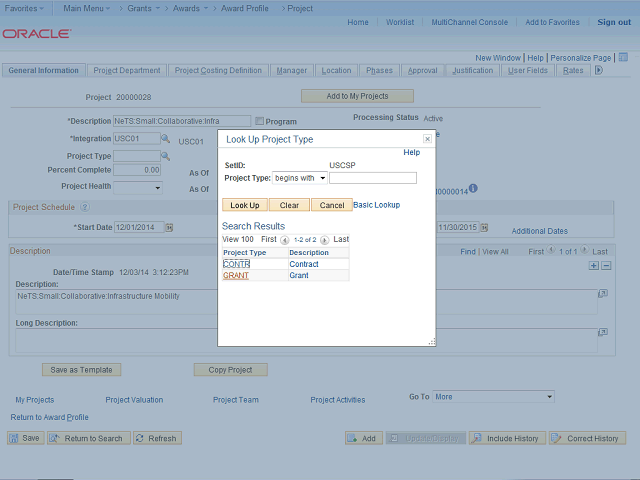The height and width of the screenshot is (480, 640).
Task: Show previous row in Search Results
Action: pos(285,240)
